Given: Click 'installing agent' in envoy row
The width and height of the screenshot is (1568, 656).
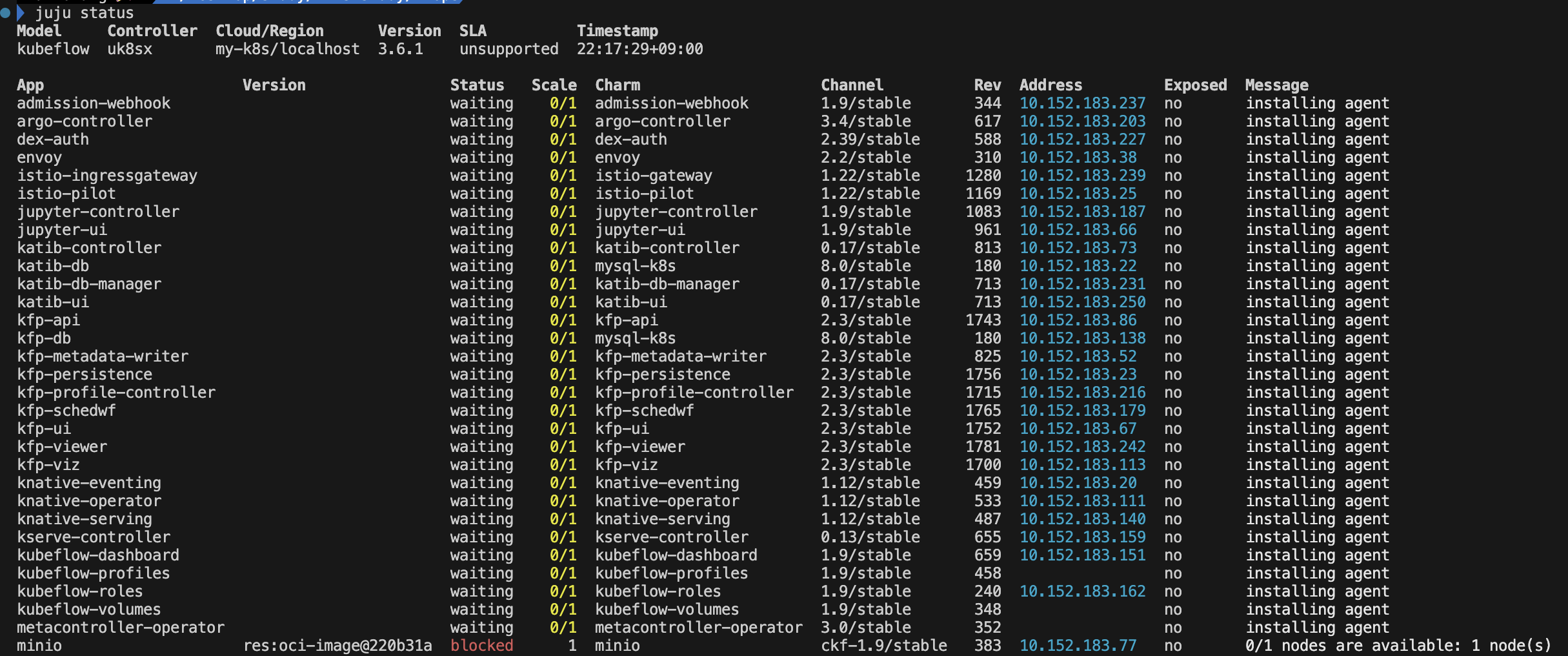Looking at the screenshot, I should point(1318,158).
